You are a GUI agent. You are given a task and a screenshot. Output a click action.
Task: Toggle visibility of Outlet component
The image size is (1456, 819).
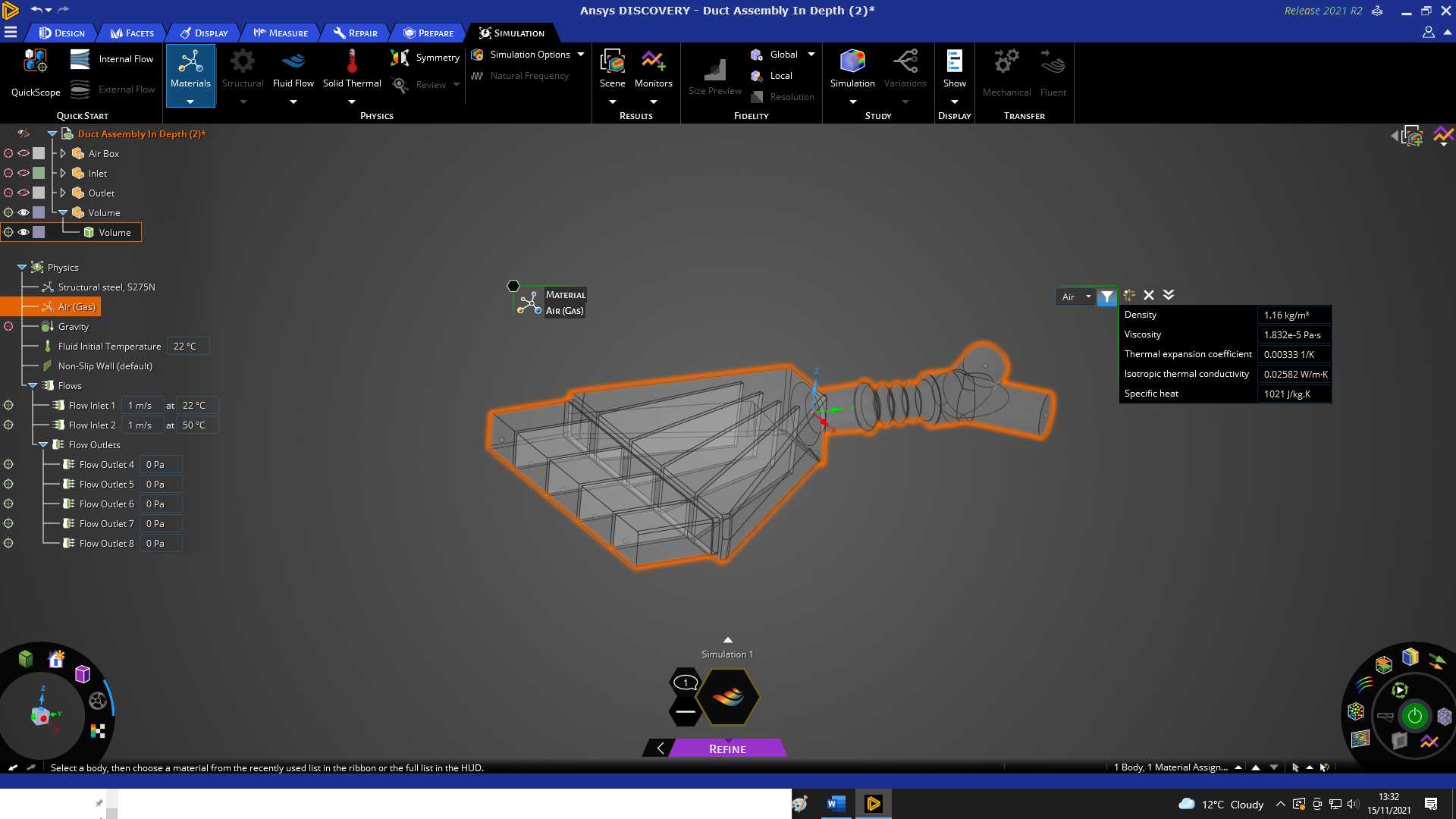(x=24, y=193)
